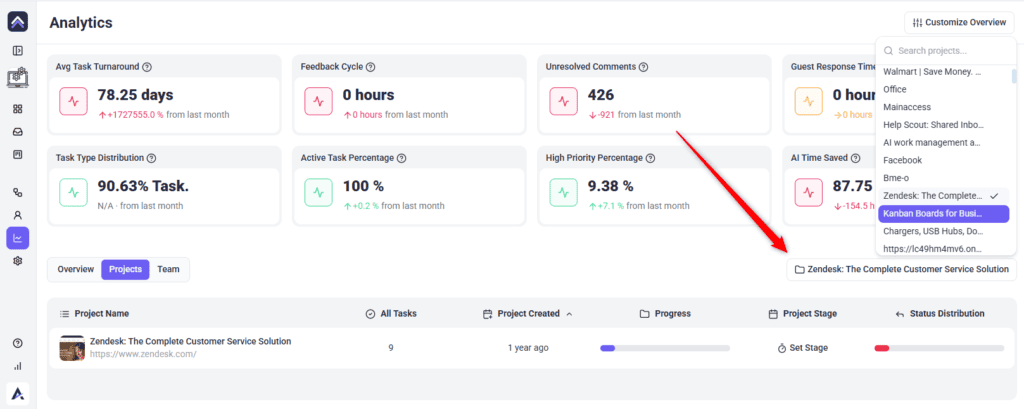Click Set Stage for the Zendesk project
The width and height of the screenshot is (1024, 409).
(x=803, y=348)
